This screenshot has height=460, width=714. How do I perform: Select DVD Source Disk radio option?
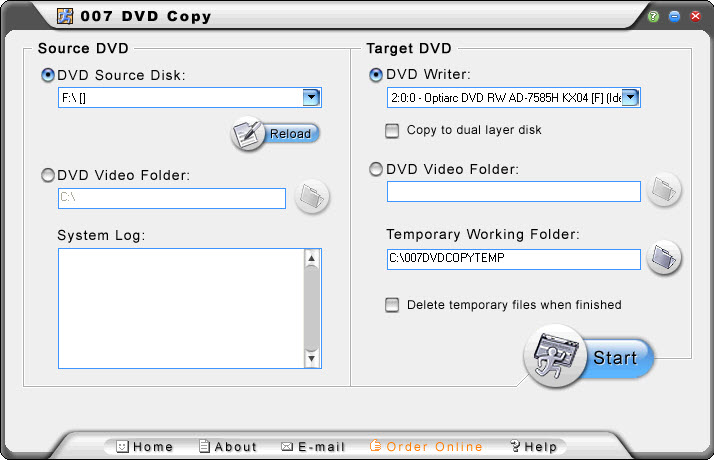[x=48, y=75]
